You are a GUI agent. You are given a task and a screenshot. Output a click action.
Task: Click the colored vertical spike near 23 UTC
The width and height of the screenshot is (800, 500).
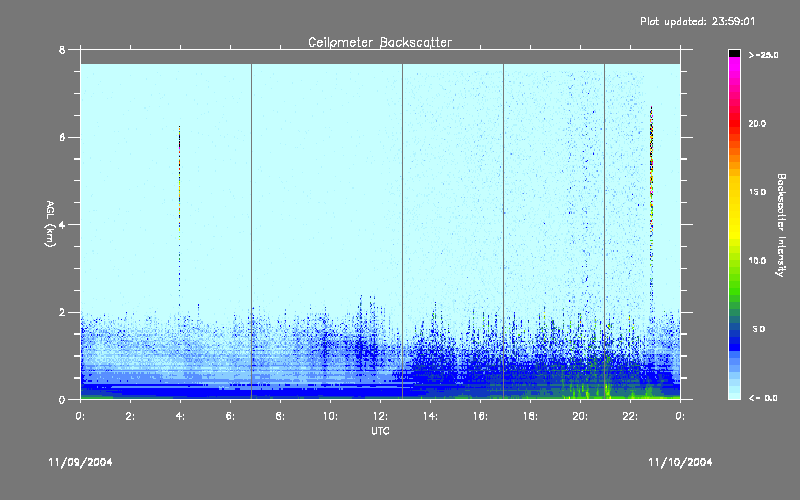coord(651,209)
